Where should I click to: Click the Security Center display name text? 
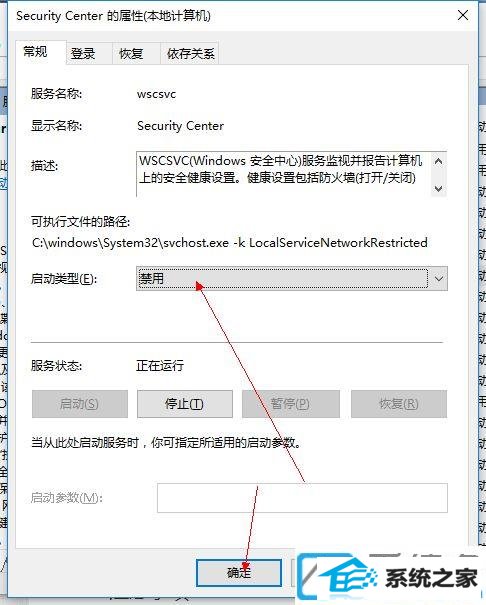point(181,126)
